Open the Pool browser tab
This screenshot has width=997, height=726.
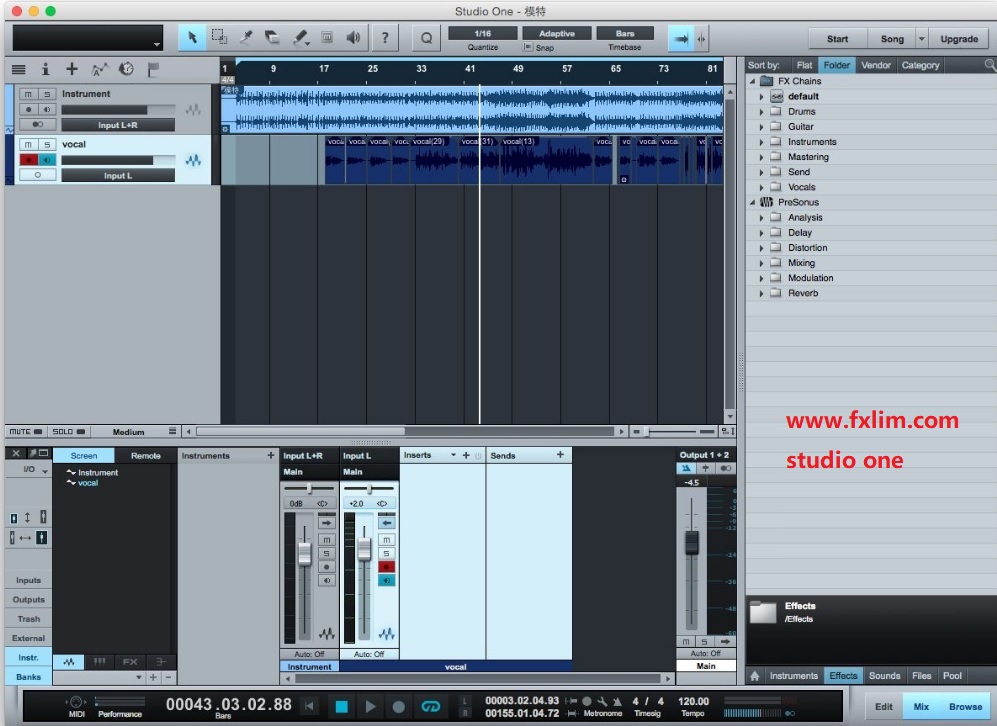click(952, 676)
